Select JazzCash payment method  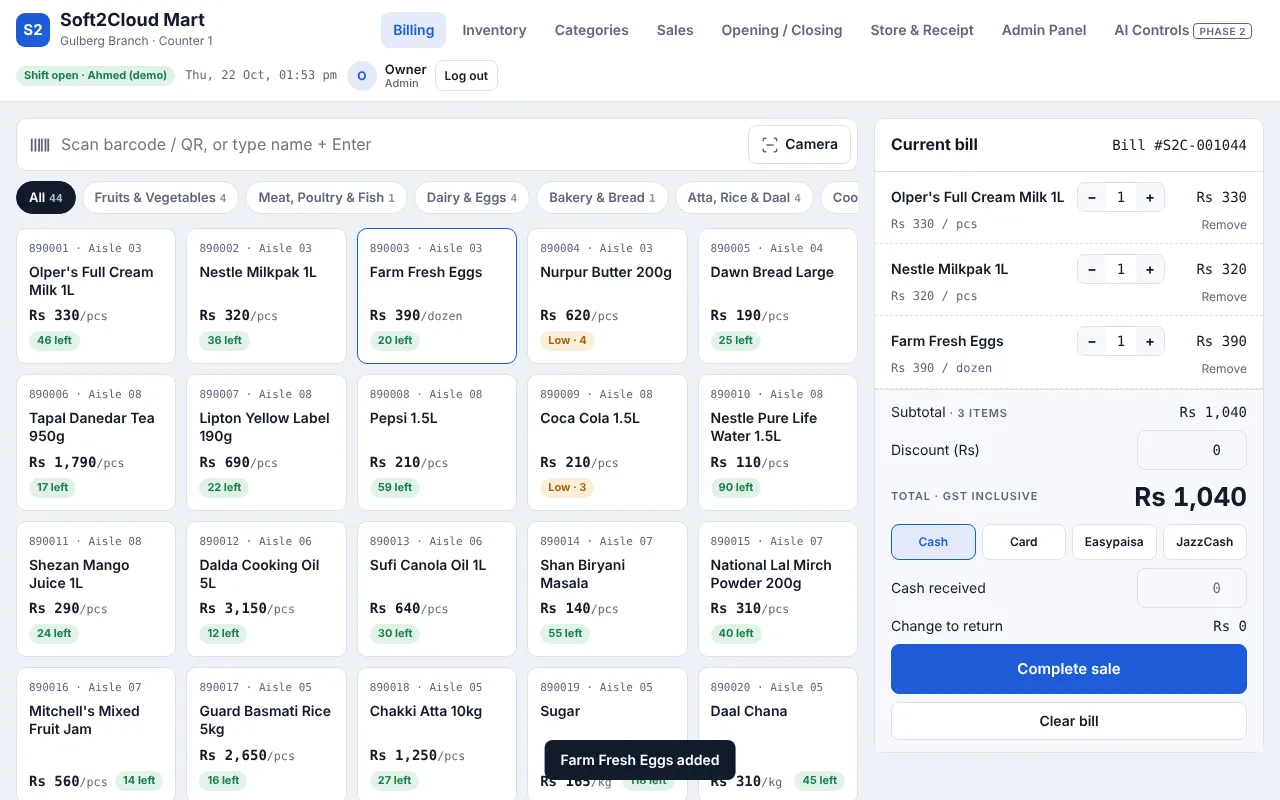pos(1205,542)
